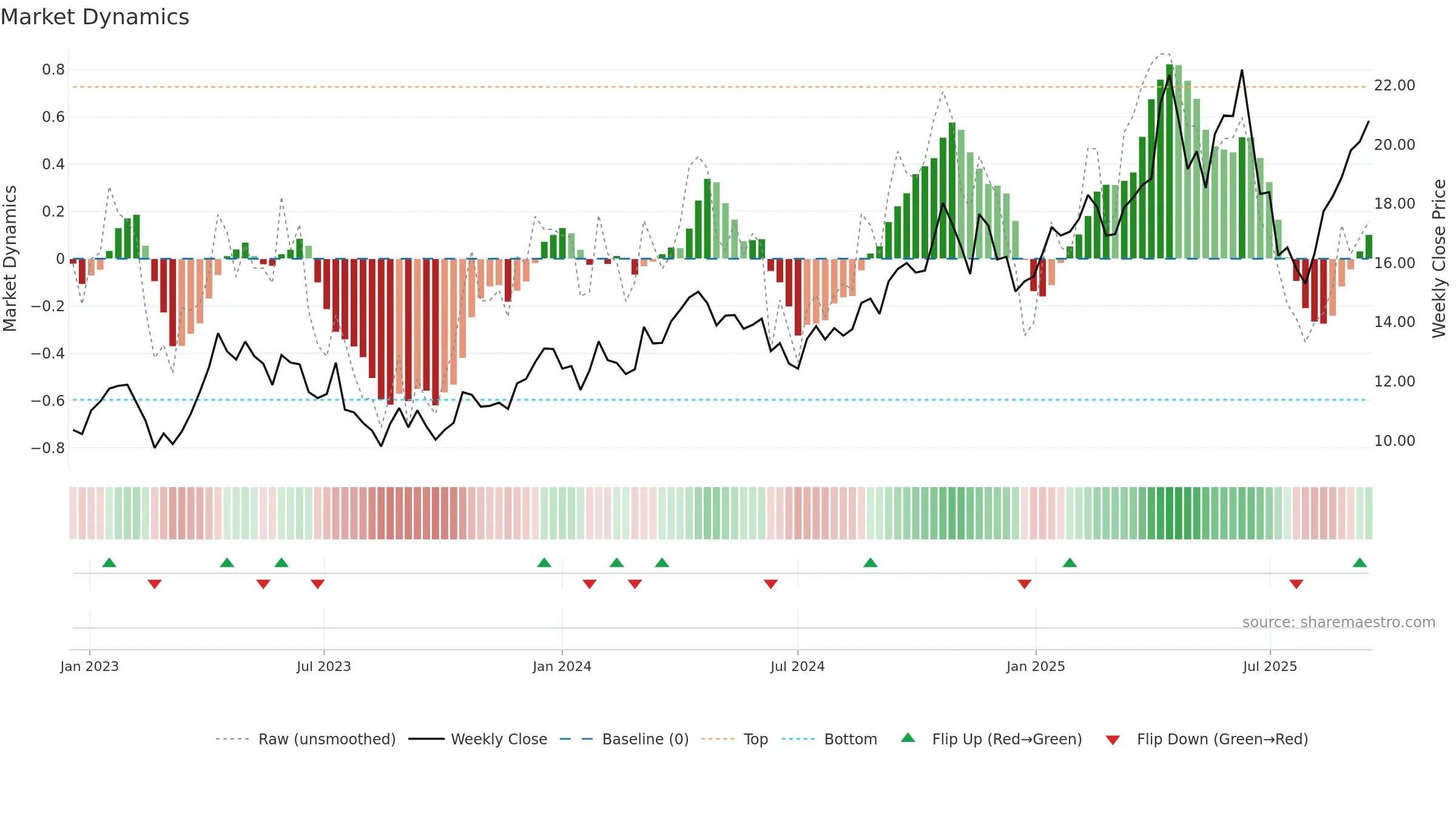Screen dimensions: 1456x819
Task: Toggle the Bottom legend entry
Action: 829,739
